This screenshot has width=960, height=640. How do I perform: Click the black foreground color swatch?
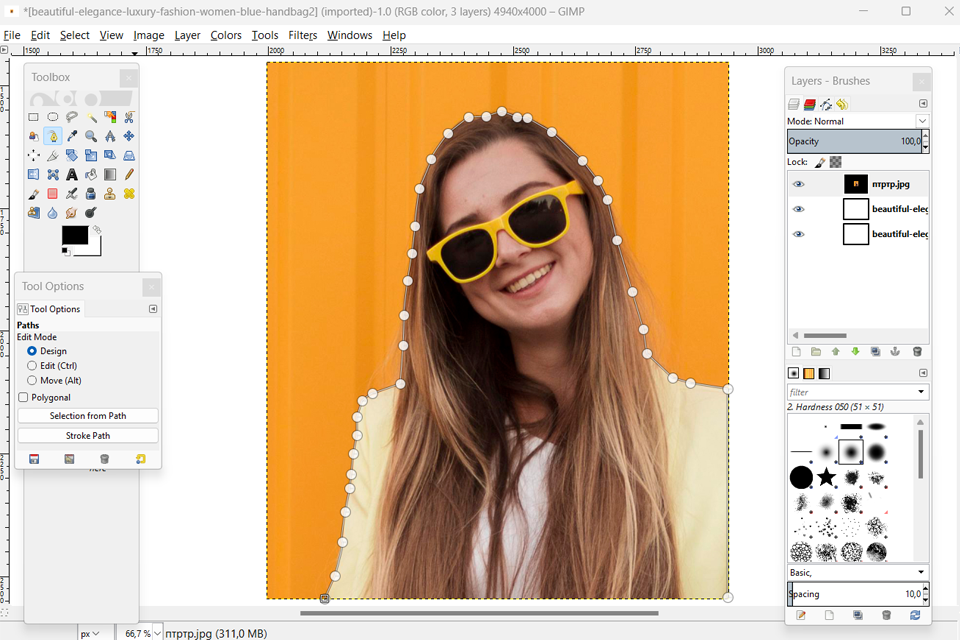click(x=75, y=235)
